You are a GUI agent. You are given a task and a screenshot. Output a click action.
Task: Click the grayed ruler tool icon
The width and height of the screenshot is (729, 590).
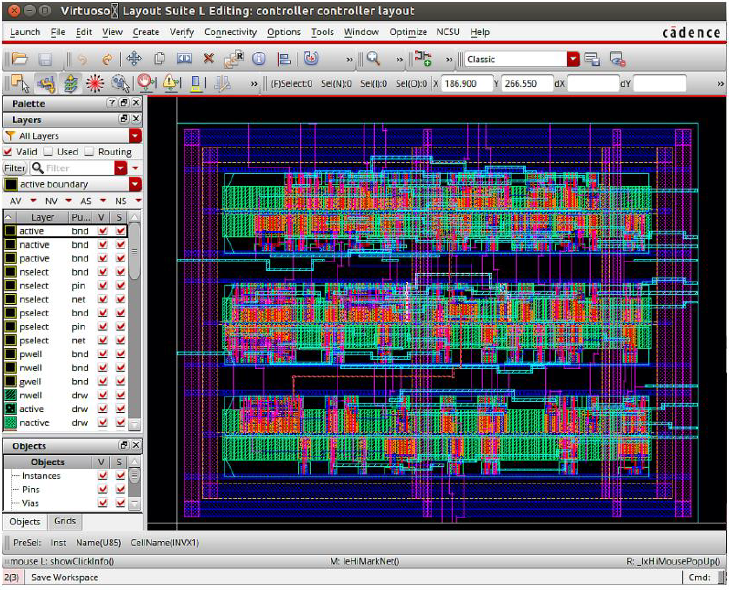click(222, 84)
